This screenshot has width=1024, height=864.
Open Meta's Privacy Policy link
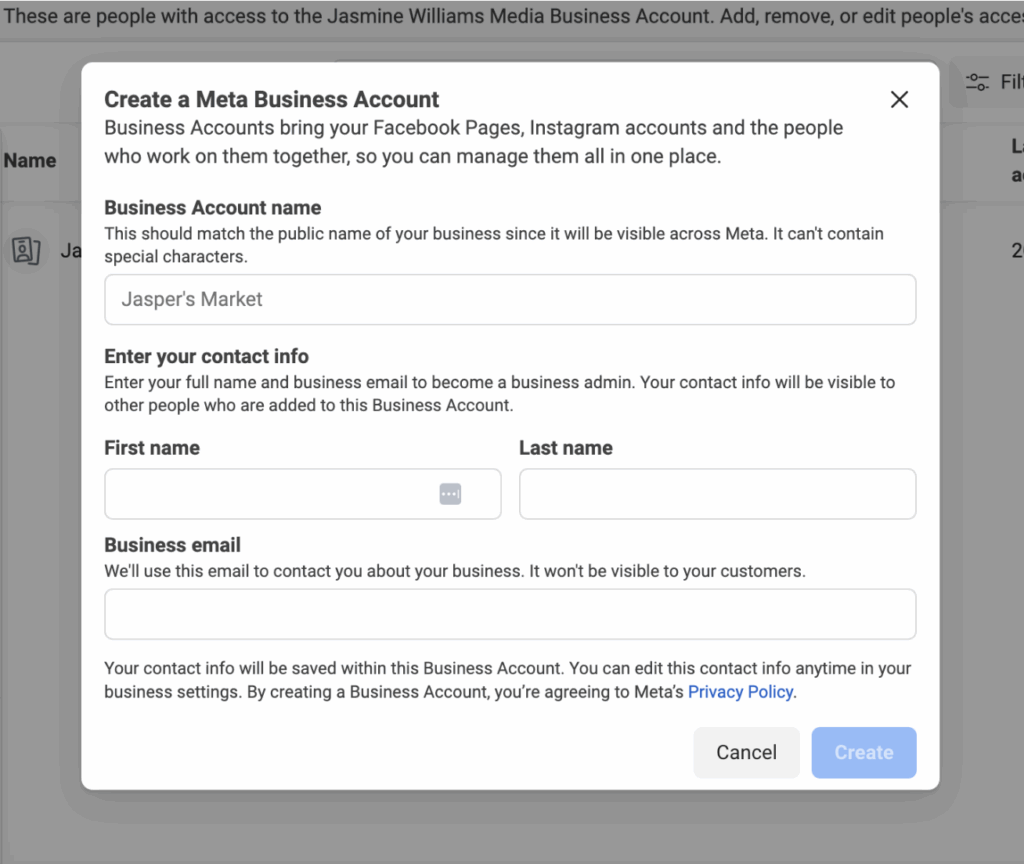click(741, 692)
